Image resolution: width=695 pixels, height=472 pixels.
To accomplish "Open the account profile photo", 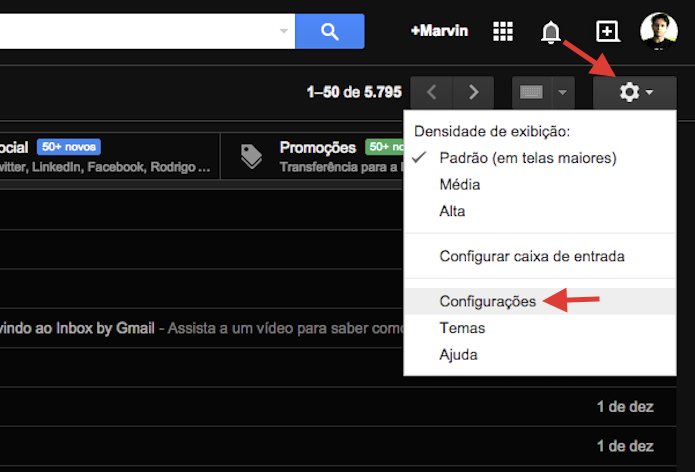I will coord(659,31).
